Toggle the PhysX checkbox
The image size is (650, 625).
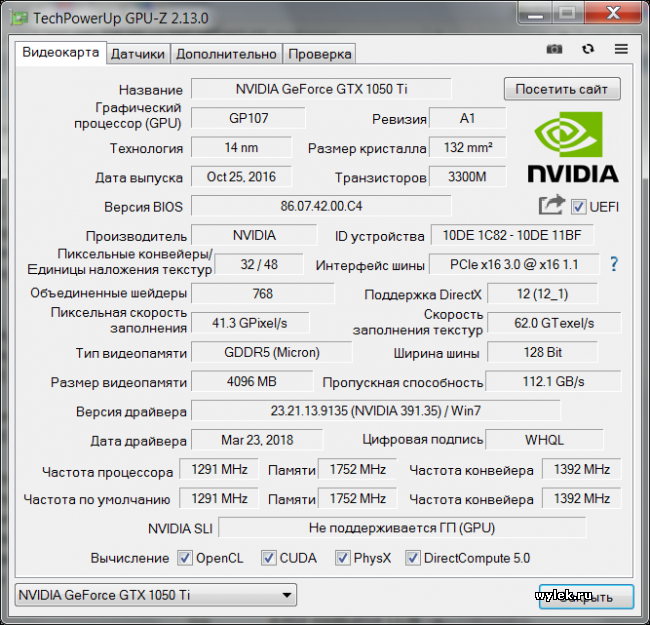coord(342,558)
